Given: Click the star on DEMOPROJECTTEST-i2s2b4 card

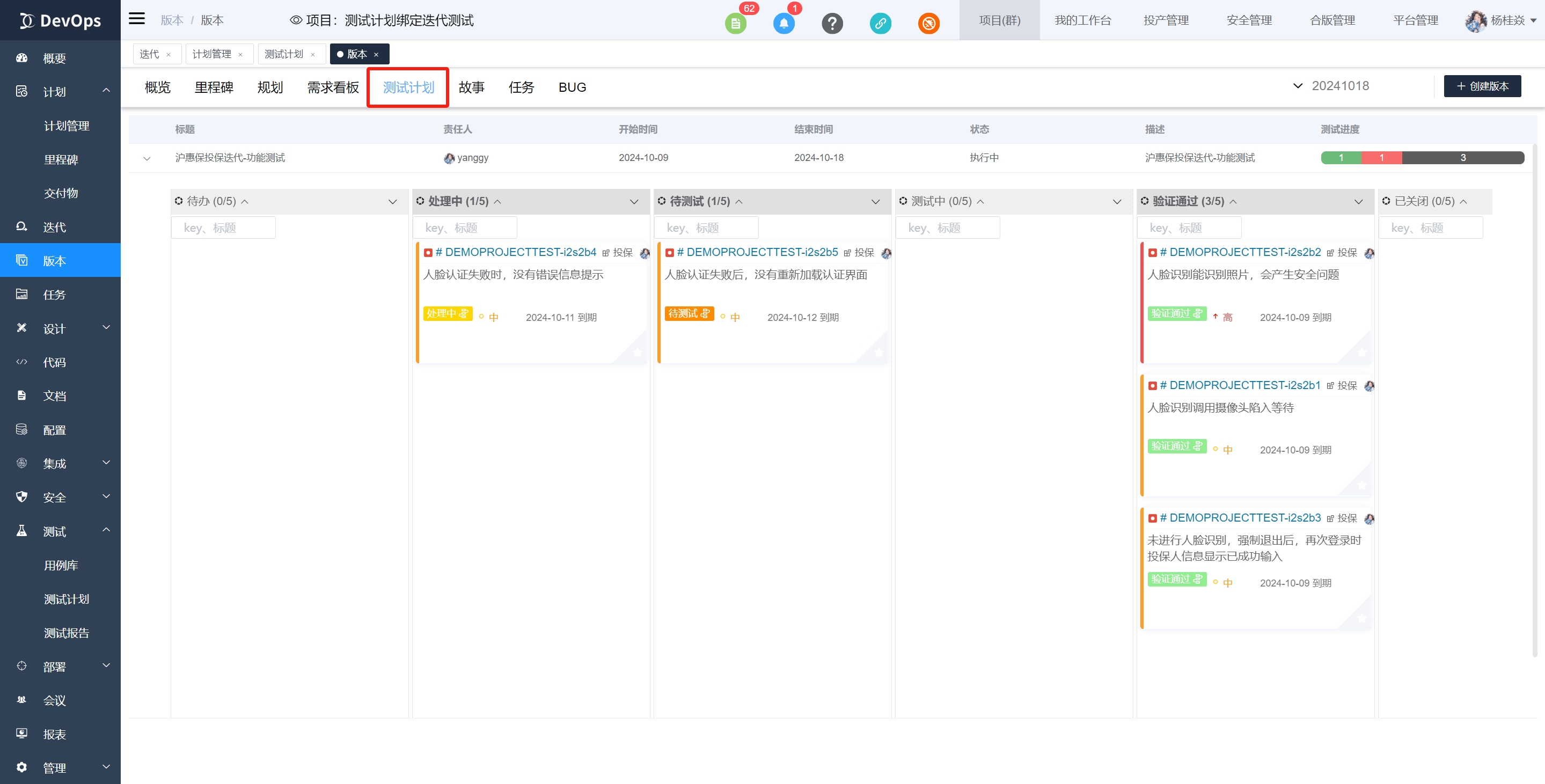Looking at the screenshot, I should (638, 353).
